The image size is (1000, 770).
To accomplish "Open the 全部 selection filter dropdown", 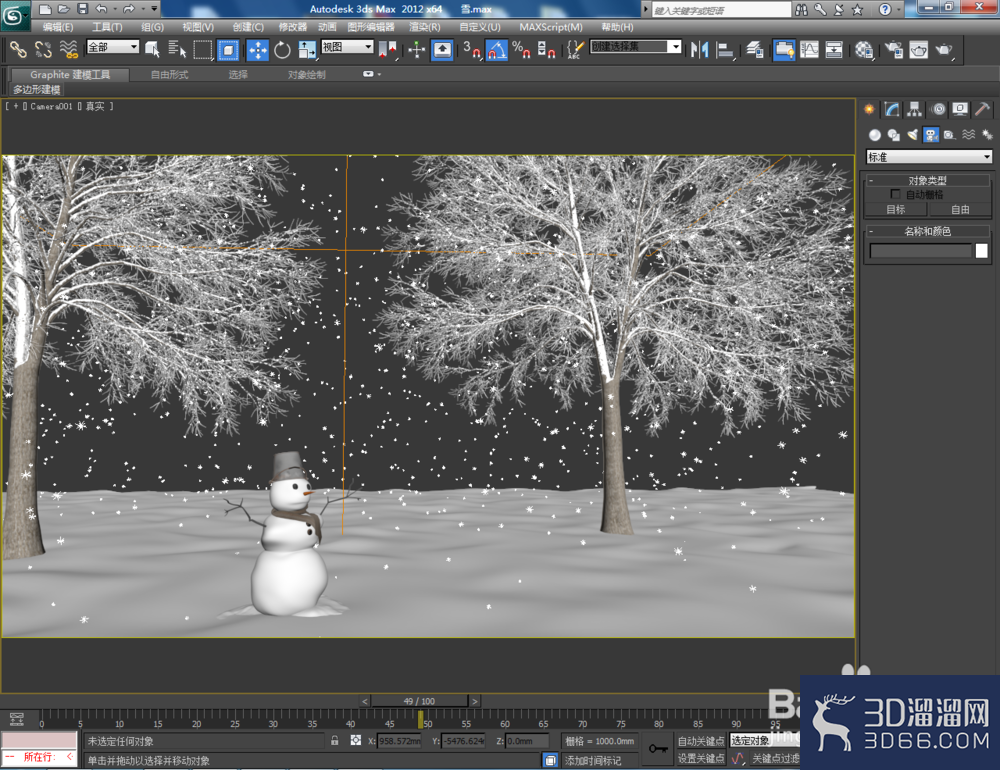I will pyautogui.click(x=113, y=47).
